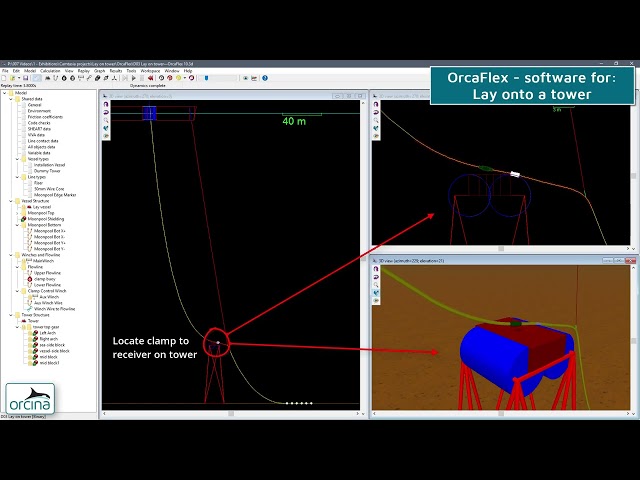The width and height of the screenshot is (640, 480).
Task: Open the Model menu
Action: pos(30,71)
